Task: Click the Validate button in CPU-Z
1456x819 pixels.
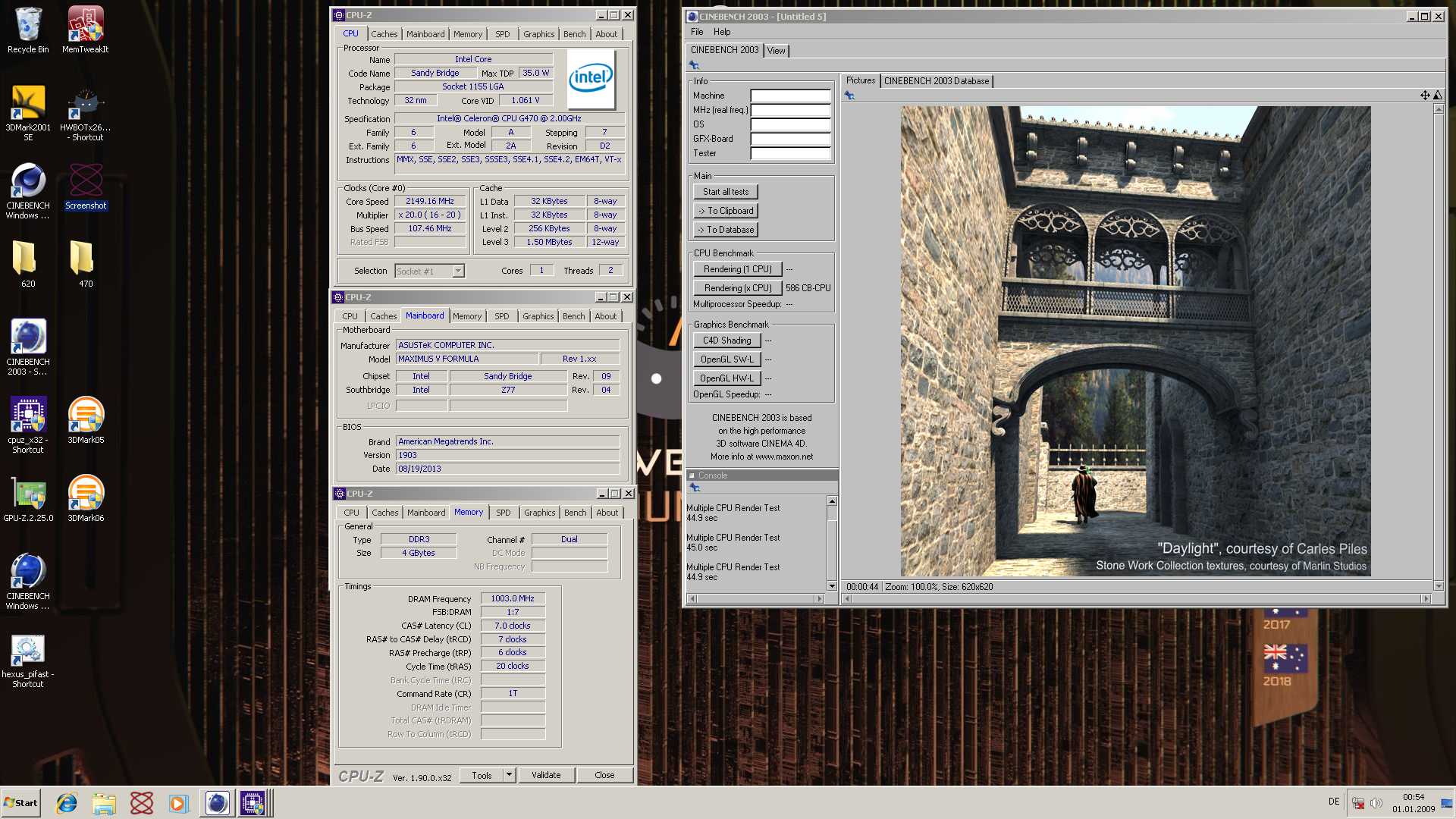Action: coord(546,775)
